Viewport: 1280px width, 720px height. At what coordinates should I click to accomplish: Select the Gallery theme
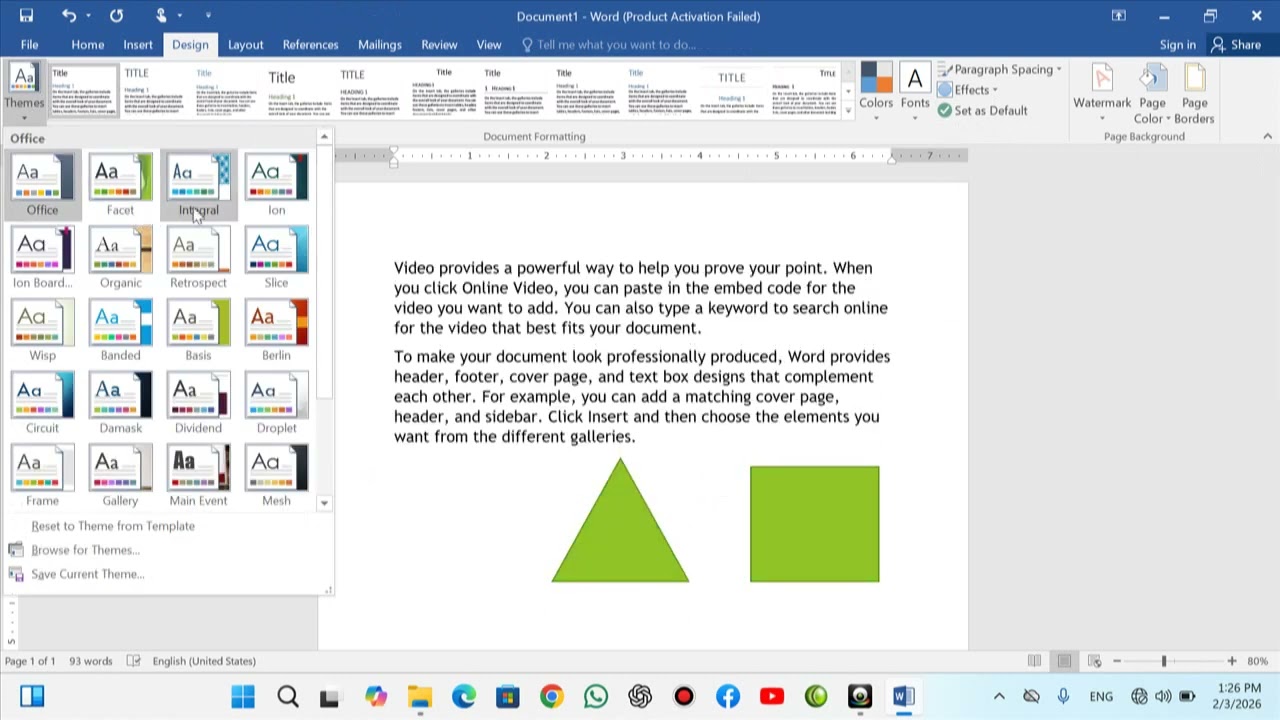(120, 477)
